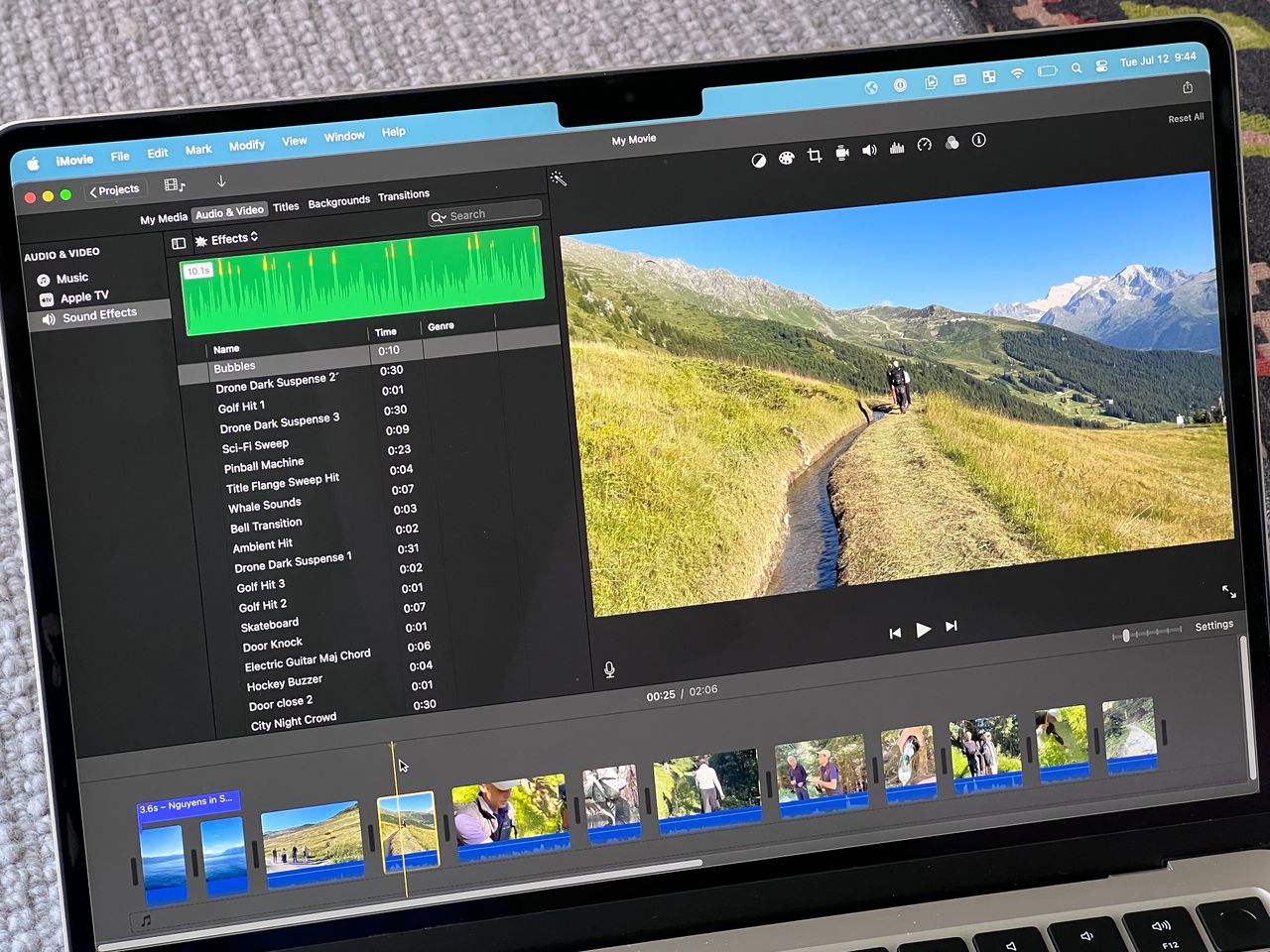Open the clip filter and audio effects tool
Viewport: 1270px width, 952px height.
point(952,143)
